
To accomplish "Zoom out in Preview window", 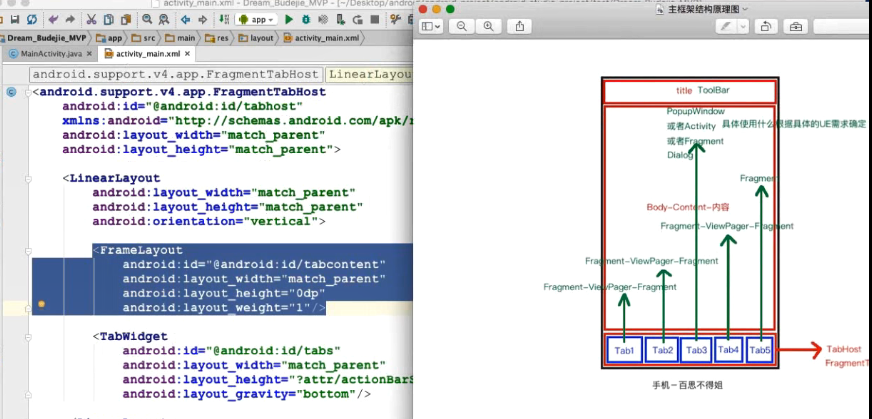I will point(463,27).
